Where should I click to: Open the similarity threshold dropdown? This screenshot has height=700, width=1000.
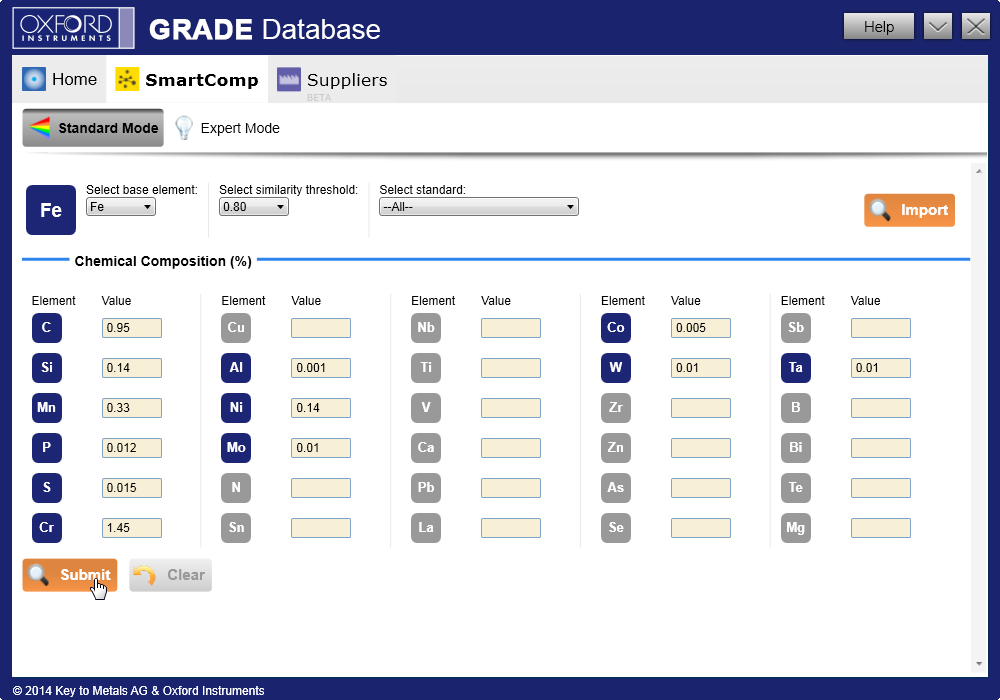click(x=254, y=207)
